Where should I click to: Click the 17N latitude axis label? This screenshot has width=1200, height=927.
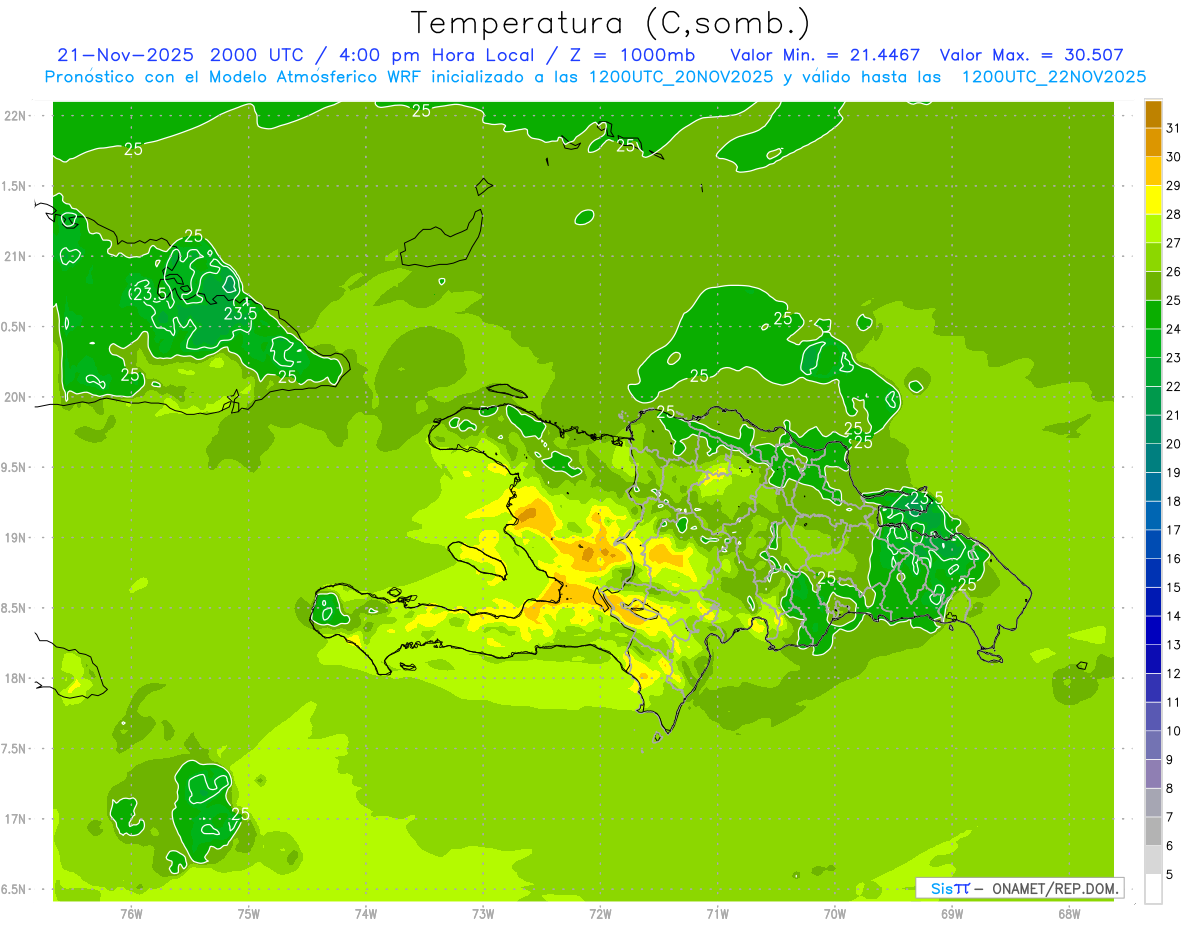tap(15, 819)
